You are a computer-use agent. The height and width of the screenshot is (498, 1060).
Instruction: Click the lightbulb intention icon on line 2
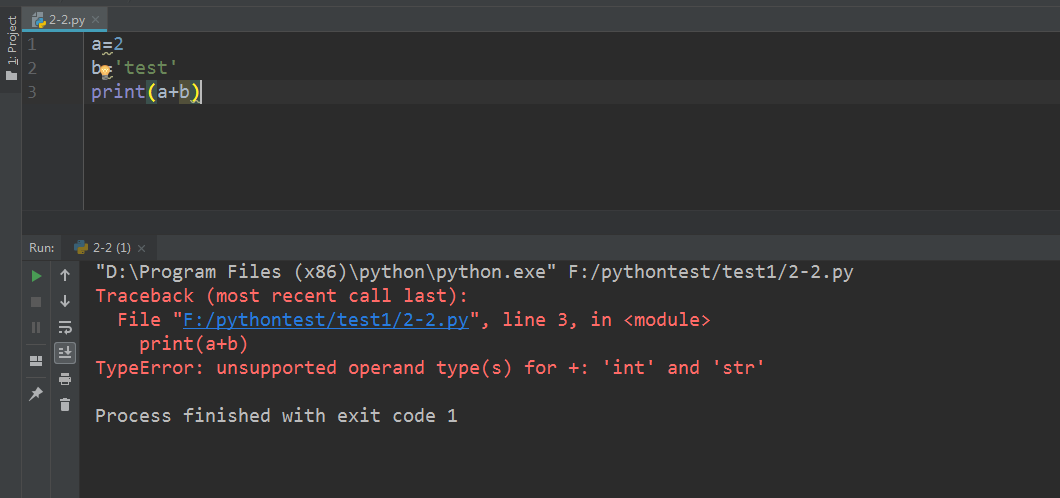point(105,70)
